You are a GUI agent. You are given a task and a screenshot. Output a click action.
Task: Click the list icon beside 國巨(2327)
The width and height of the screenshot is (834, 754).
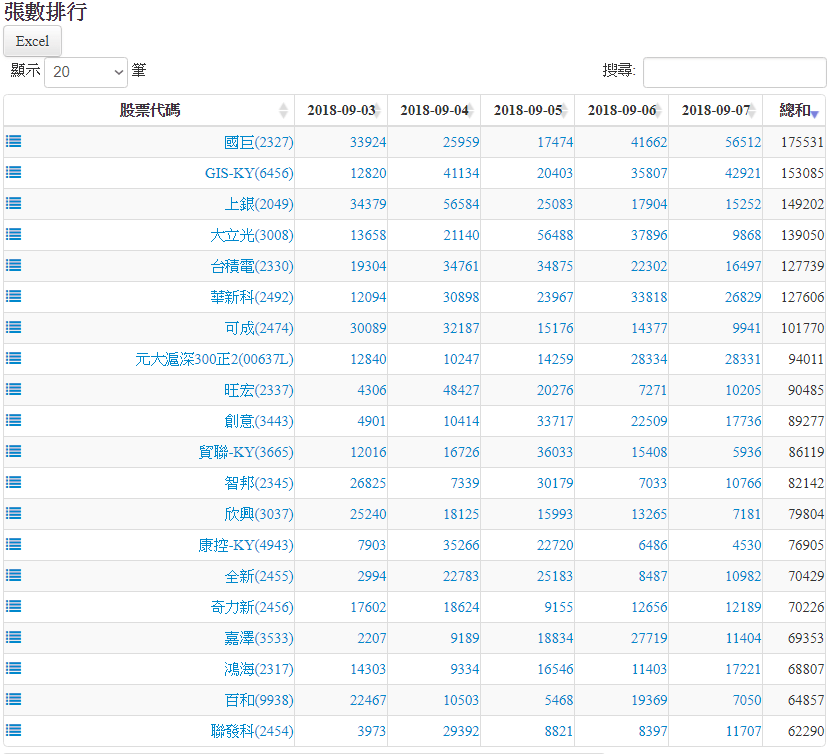13,141
